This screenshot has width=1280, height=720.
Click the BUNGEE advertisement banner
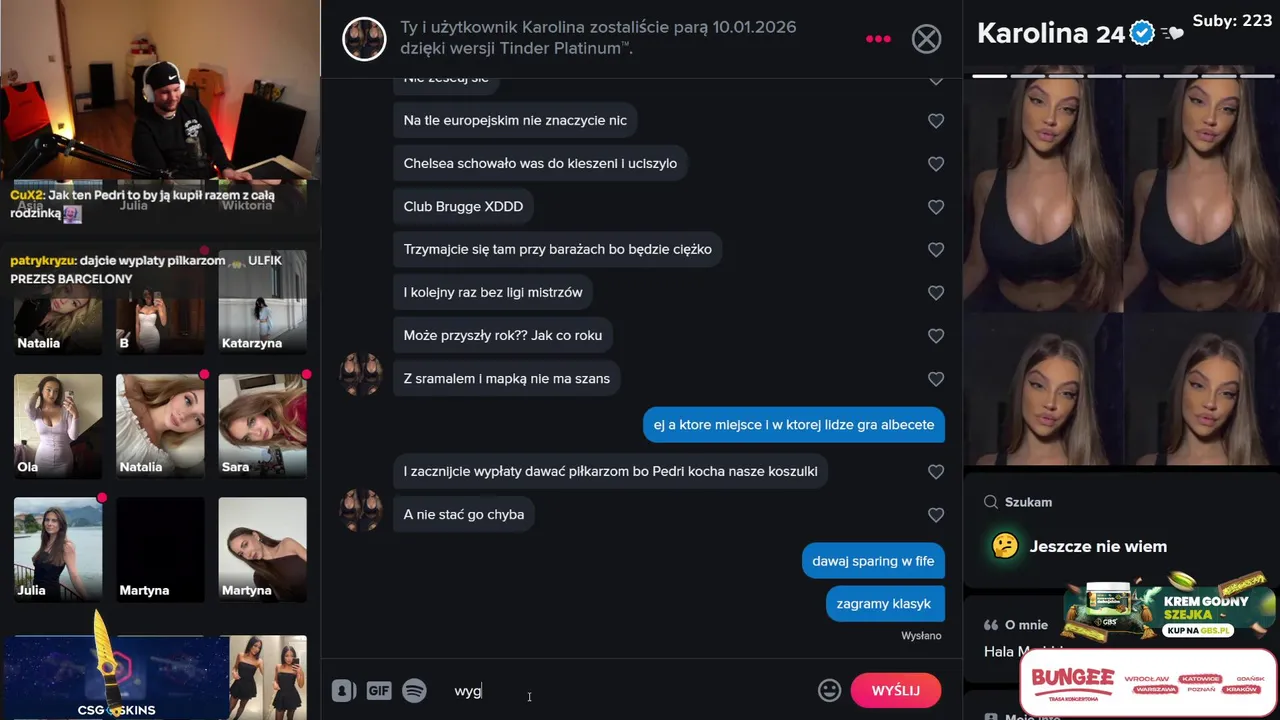[1148, 682]
